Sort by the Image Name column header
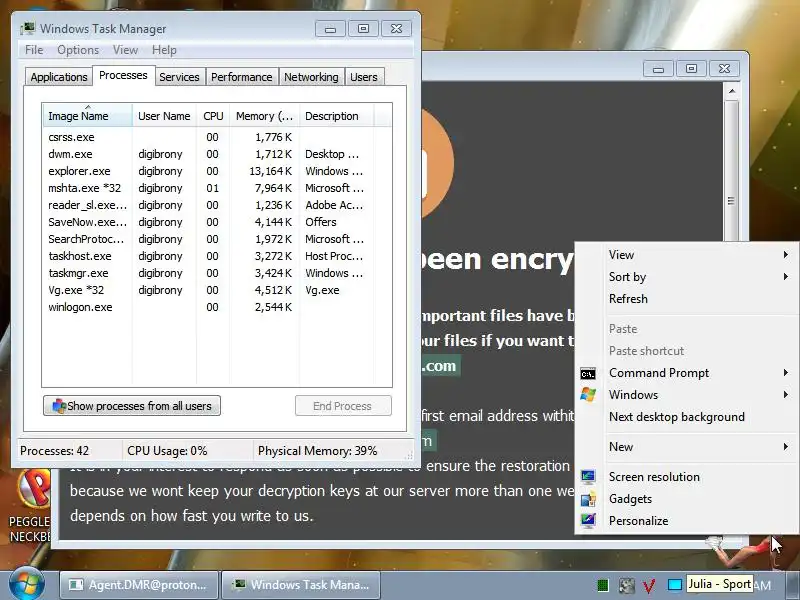This screenshot has width=800, height=600. point(87,116)
